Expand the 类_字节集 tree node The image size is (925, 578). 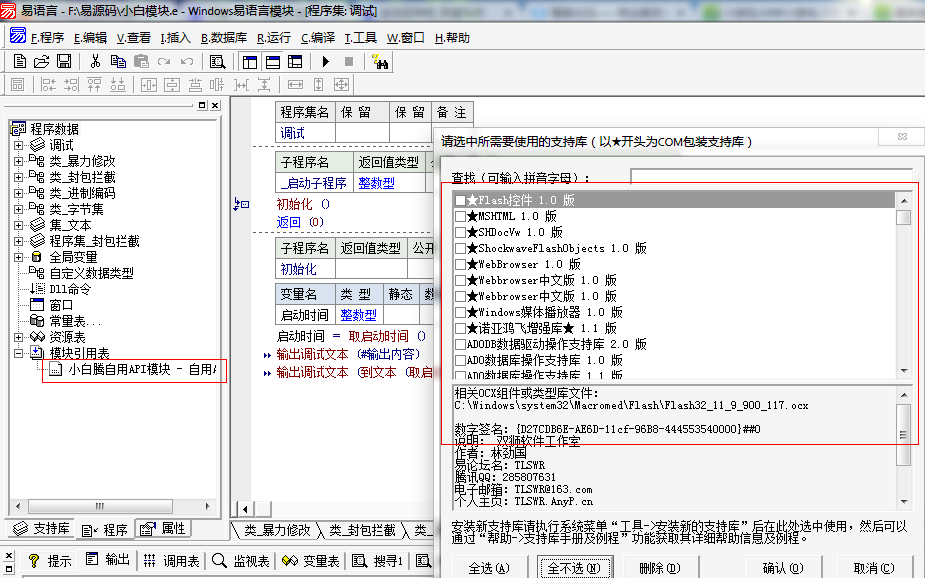click(x=18, y=209)
